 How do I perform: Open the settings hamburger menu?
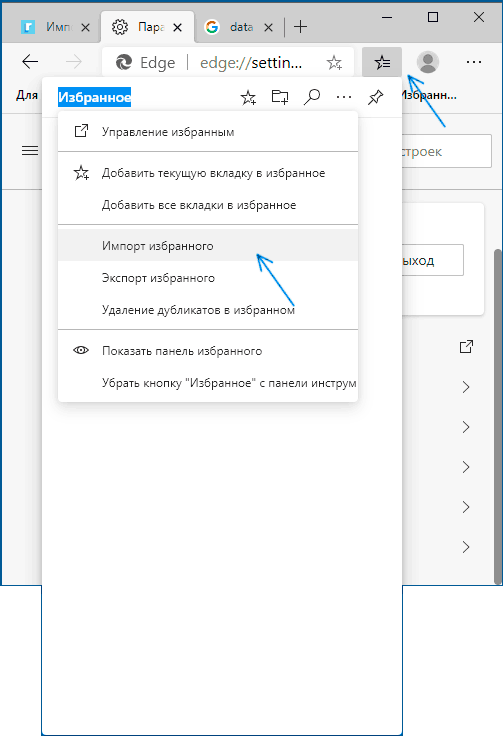pos(30,150)
